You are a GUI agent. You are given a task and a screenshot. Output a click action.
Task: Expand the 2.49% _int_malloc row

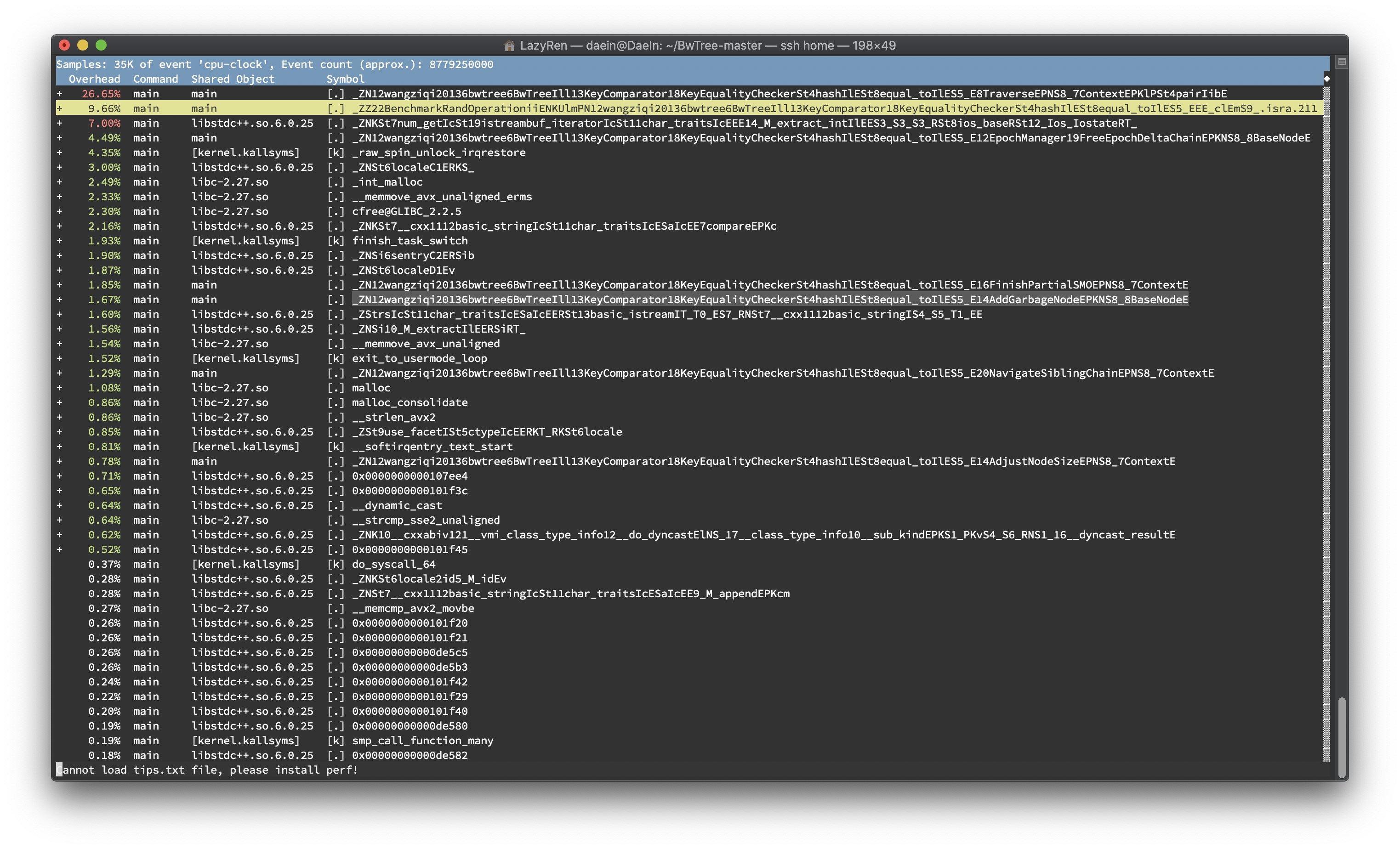[x=59, y=182]
